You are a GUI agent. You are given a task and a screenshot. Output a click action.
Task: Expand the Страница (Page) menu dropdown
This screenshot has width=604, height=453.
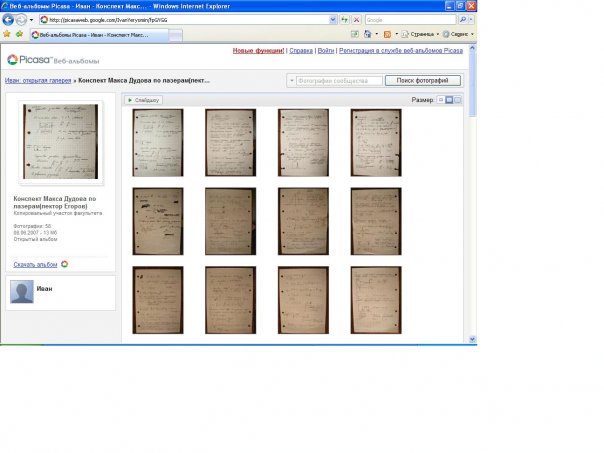tap(438, 34)
